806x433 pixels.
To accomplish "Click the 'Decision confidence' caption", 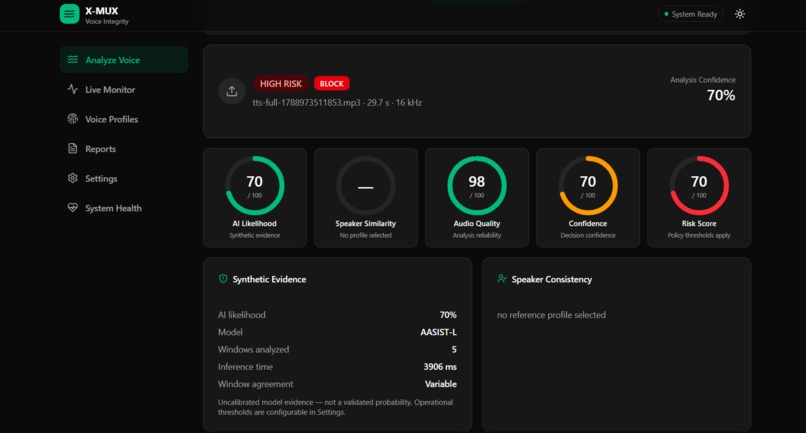I will [588, 235].
